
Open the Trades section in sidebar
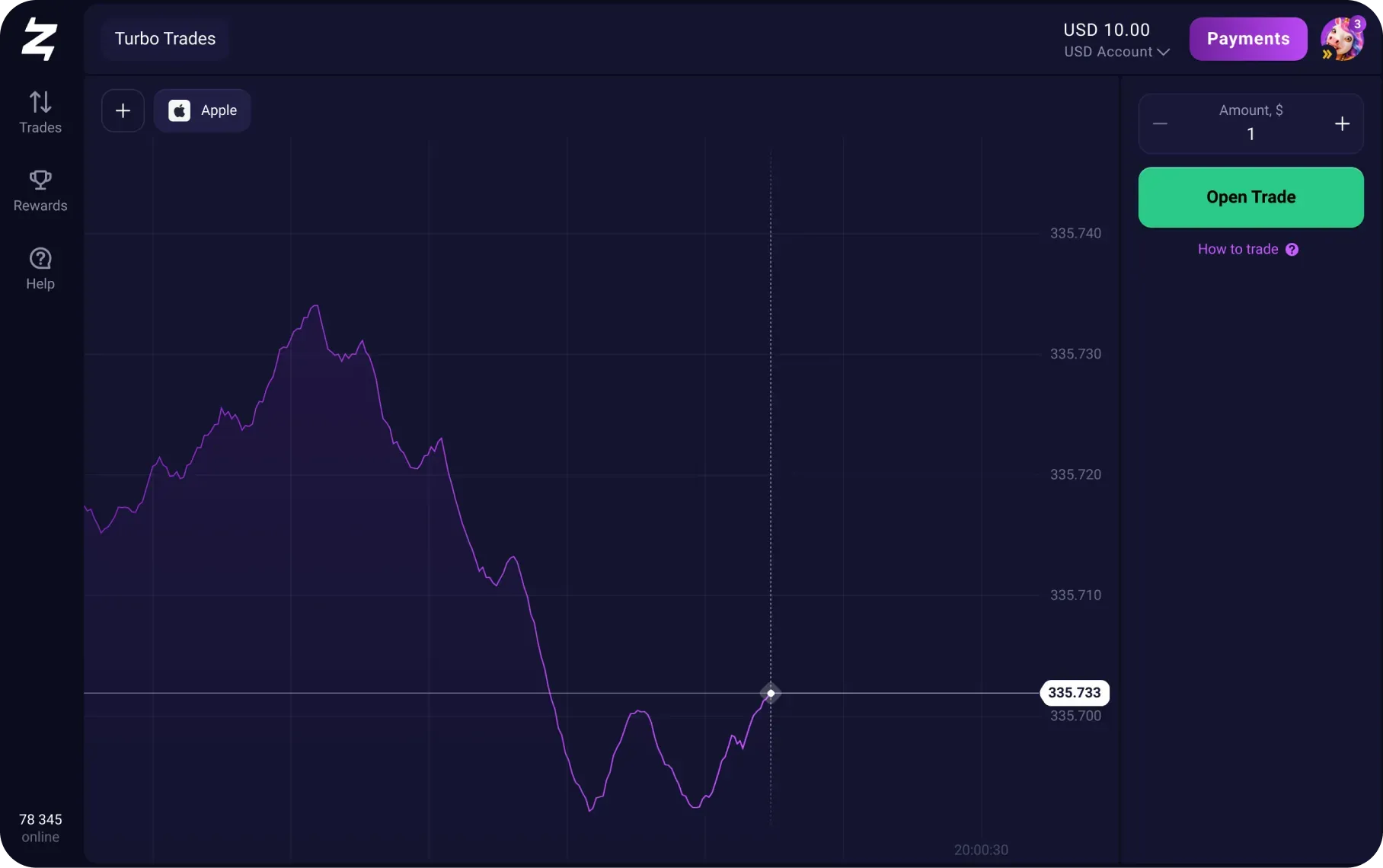coord(40,113)
